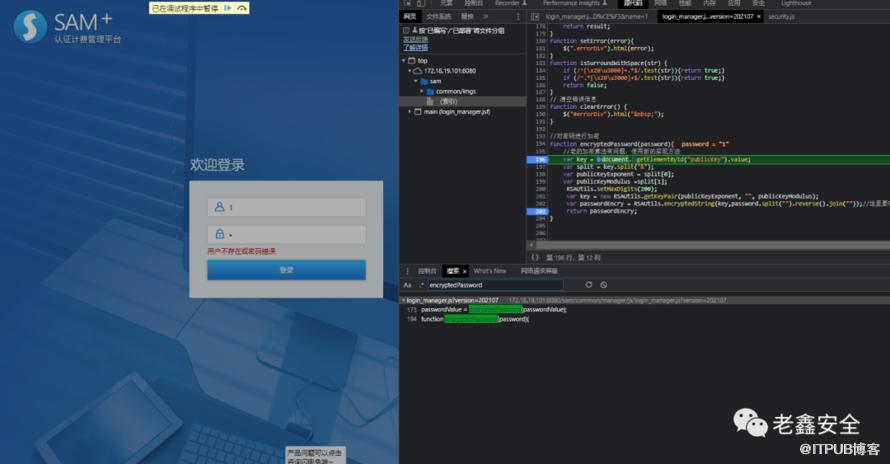Image resolution: width=890 pixels, height=464 pixels.
Task: Click the SAM+ logo icon
Action: (30, 27)
